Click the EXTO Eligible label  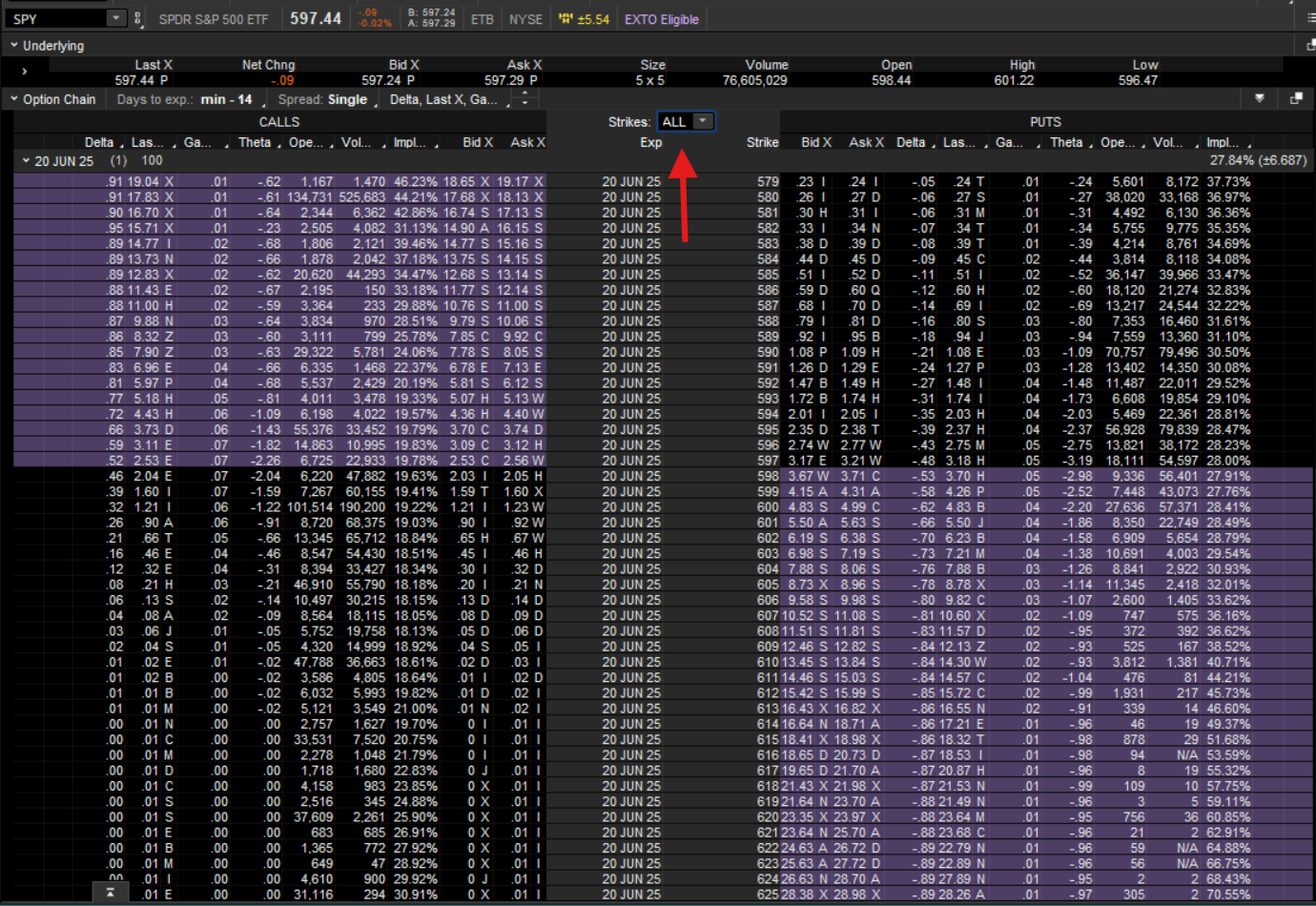click(x=662, y=19)
